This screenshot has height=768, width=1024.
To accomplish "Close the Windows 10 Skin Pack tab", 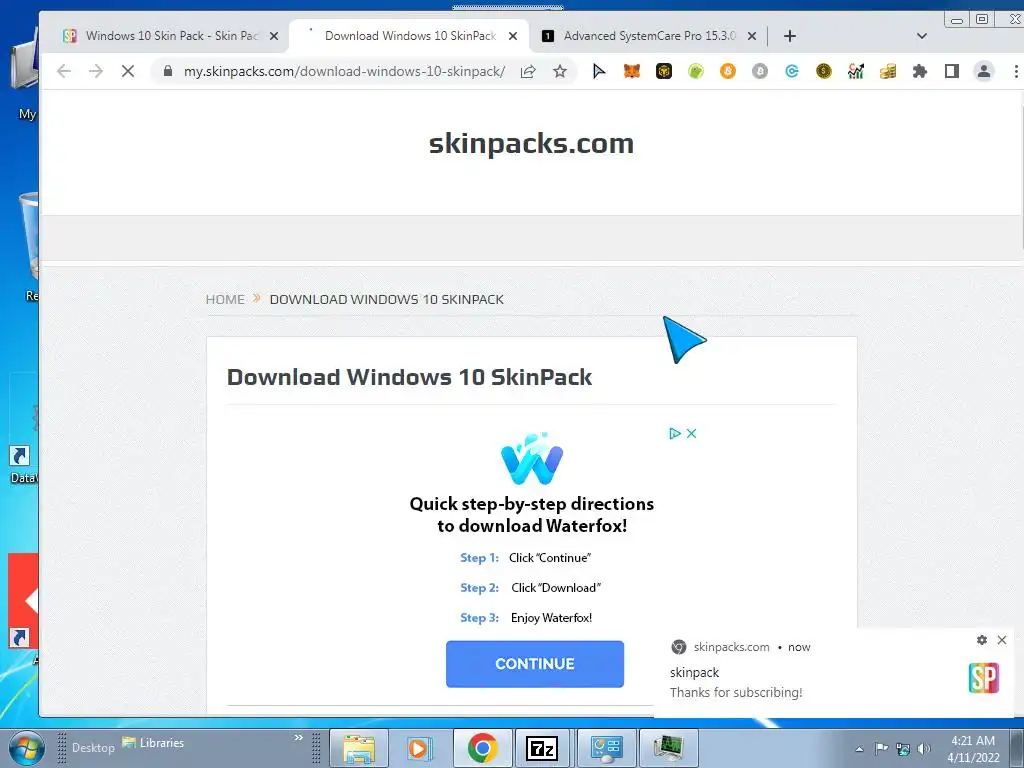I will click(274, 36).
